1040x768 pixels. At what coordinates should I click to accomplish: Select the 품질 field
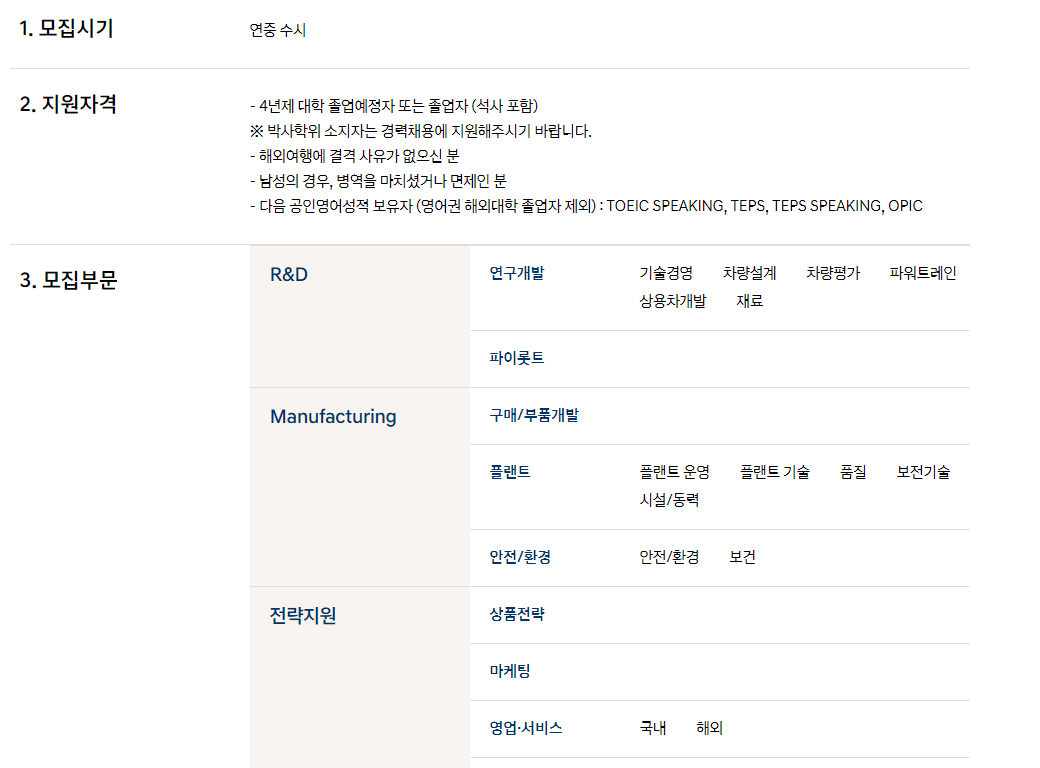853,472
